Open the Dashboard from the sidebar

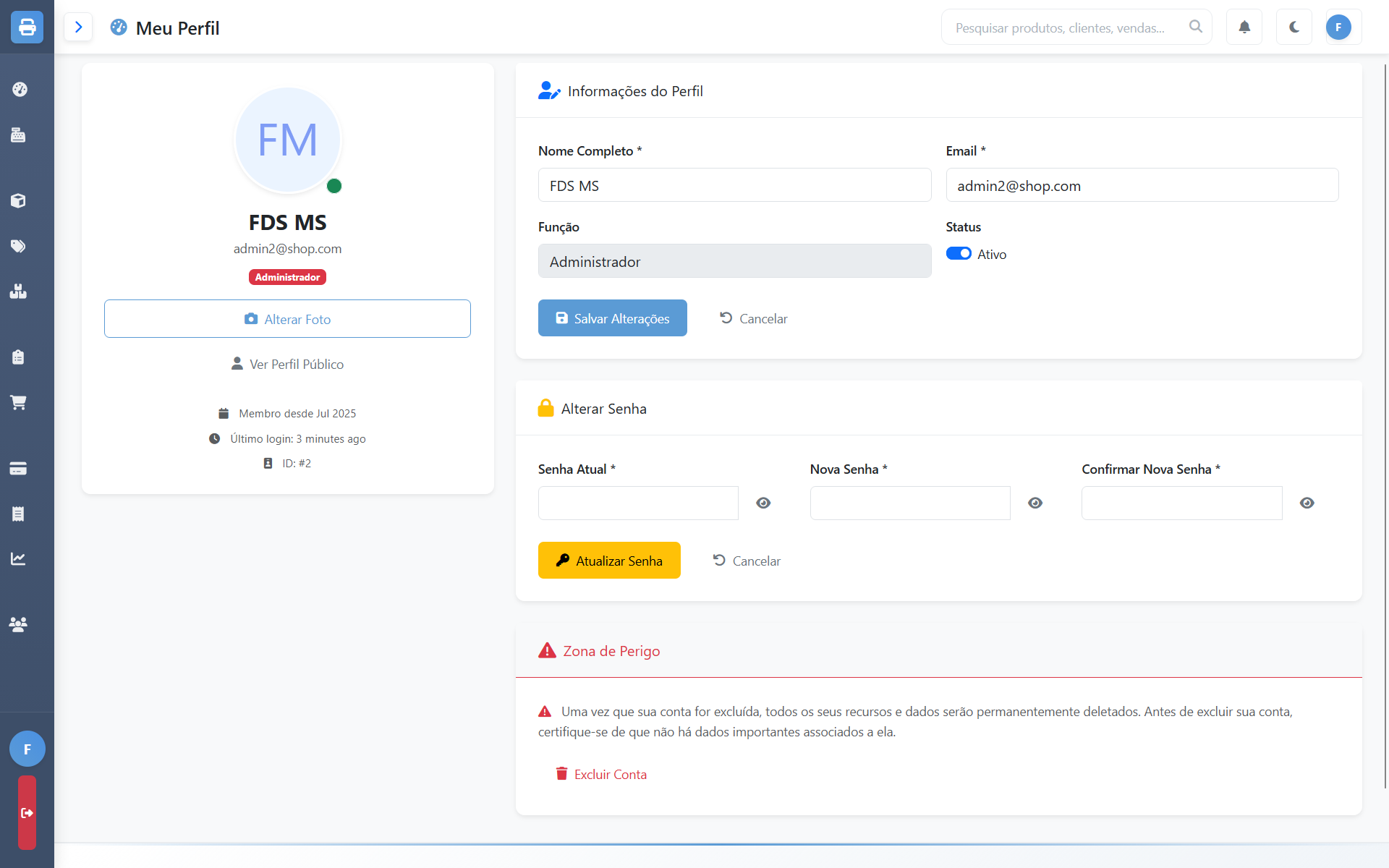[x=18, y=89]
